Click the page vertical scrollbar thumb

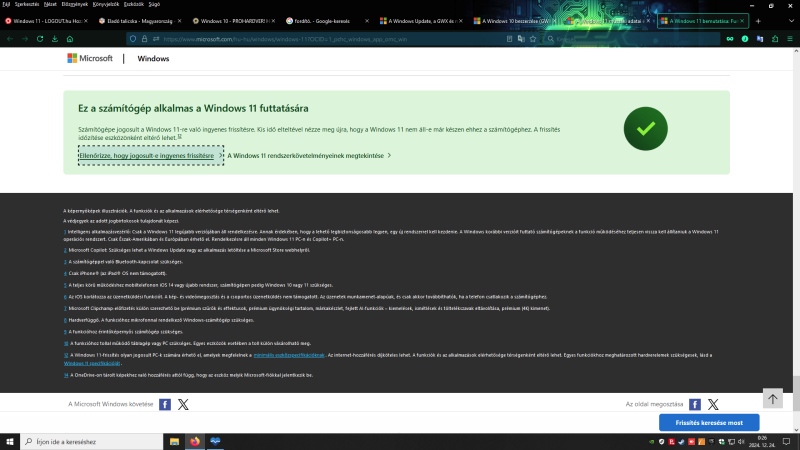[796, 391]
